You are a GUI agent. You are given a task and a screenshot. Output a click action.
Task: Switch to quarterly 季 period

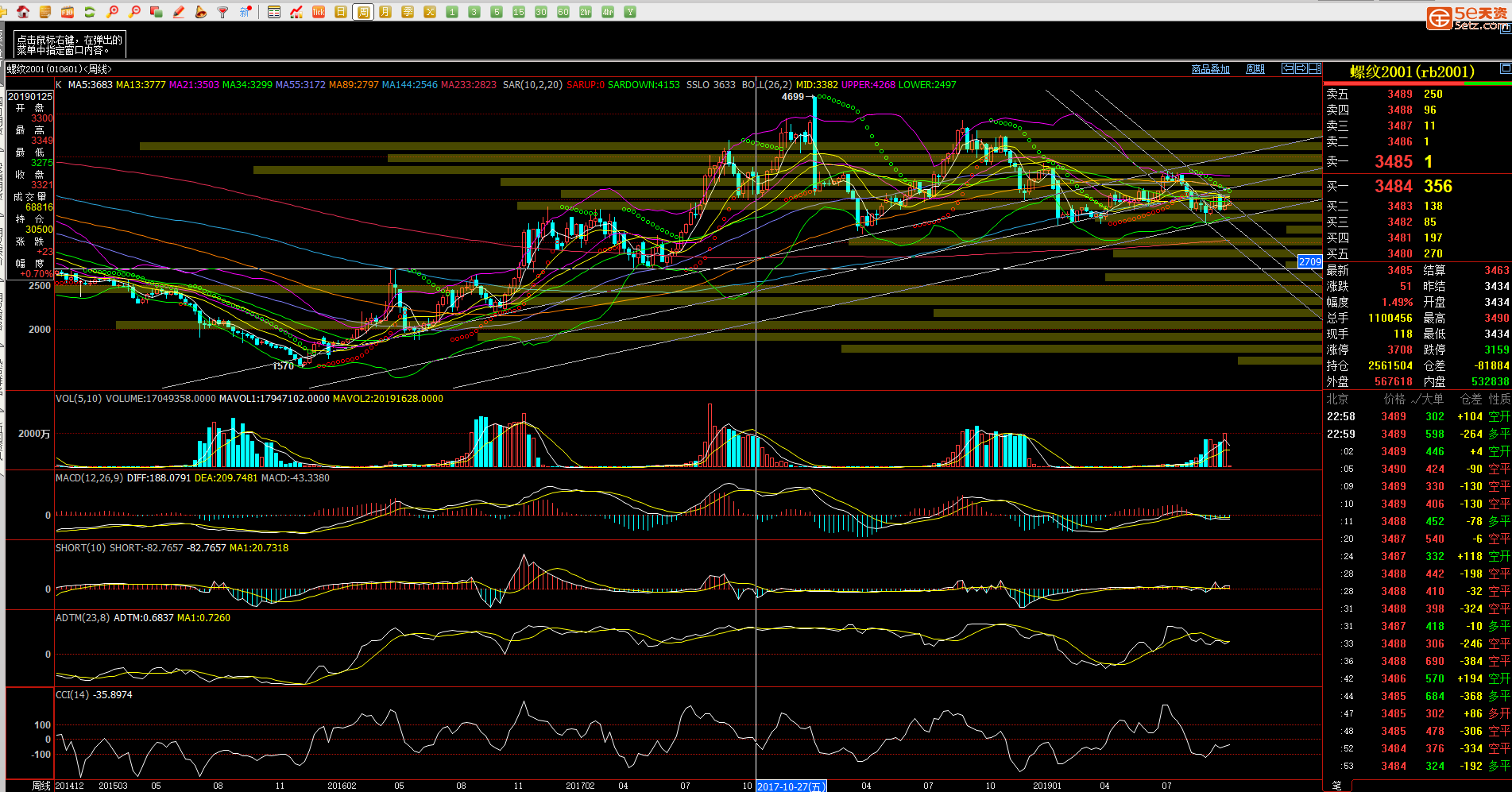click(x=408, y=12)
